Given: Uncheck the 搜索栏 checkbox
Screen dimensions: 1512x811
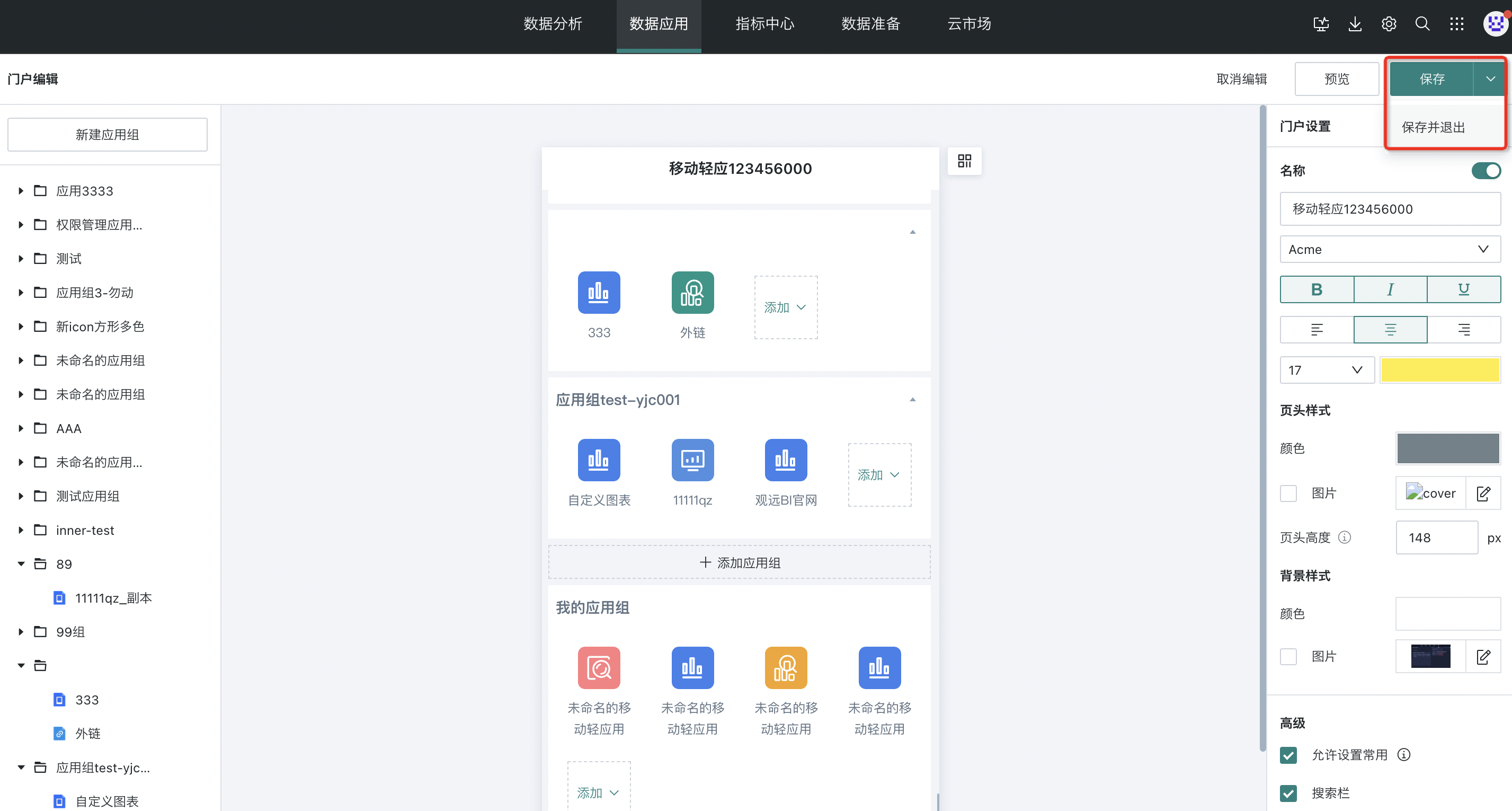Looking at the screenshot, I should coord(1288,794).
